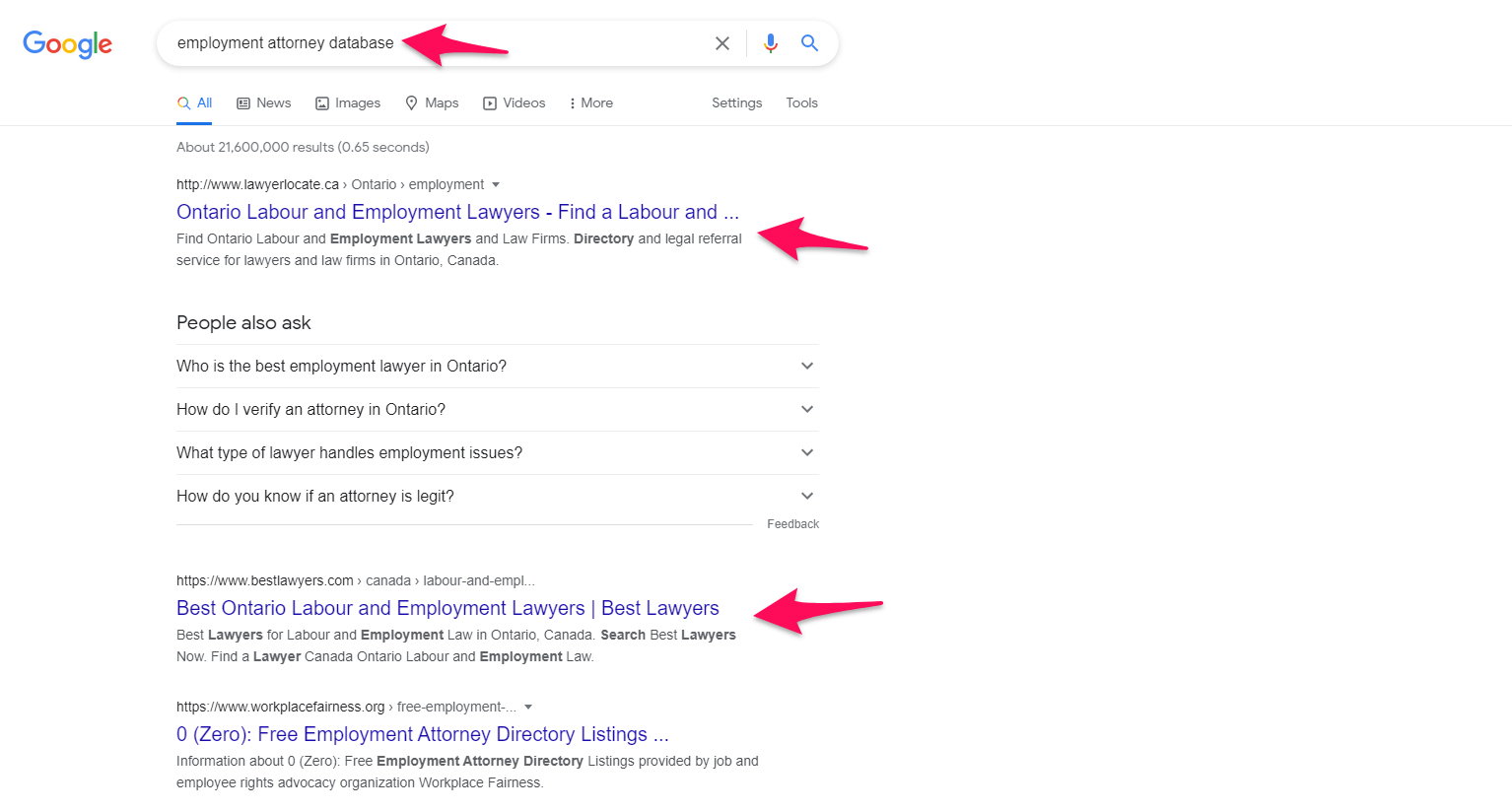
Task: Open 'Best Ontario Labour and Employment Lawyers' result
Action: tap(447, 608)
